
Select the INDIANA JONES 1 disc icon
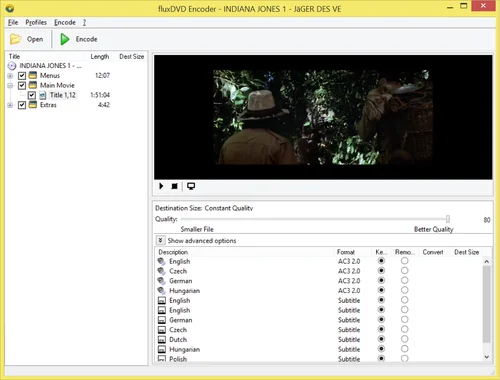tap(12, 66)
